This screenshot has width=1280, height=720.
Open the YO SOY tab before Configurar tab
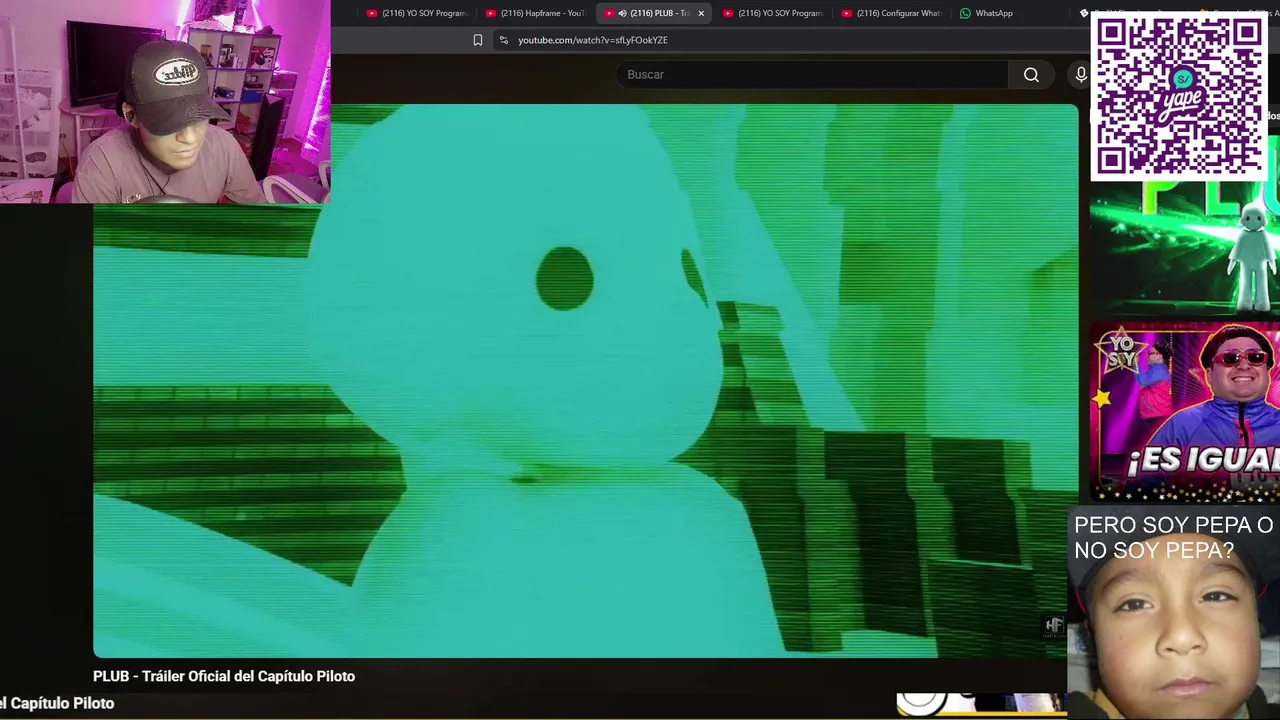pyautogui.click(x=772, y=13)
